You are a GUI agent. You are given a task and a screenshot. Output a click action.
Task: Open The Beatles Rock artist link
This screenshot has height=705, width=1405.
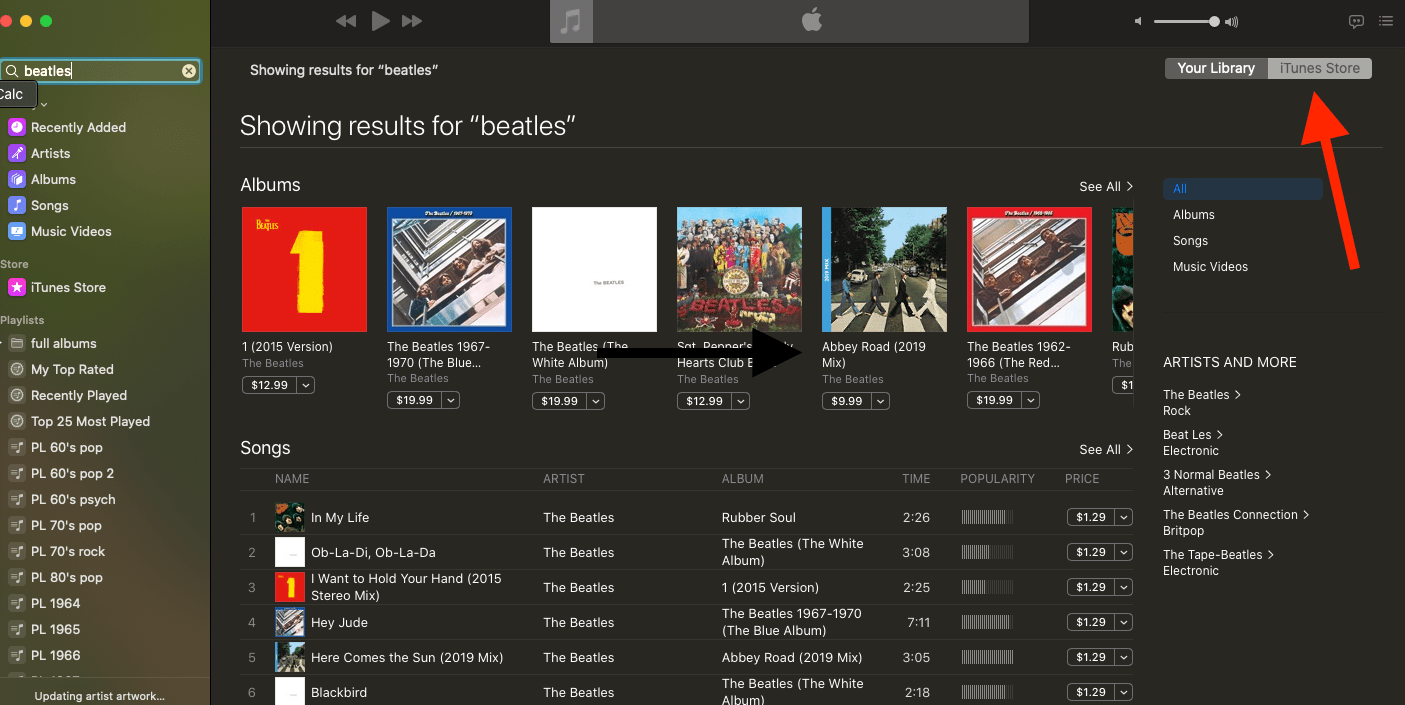[1202, 395]
